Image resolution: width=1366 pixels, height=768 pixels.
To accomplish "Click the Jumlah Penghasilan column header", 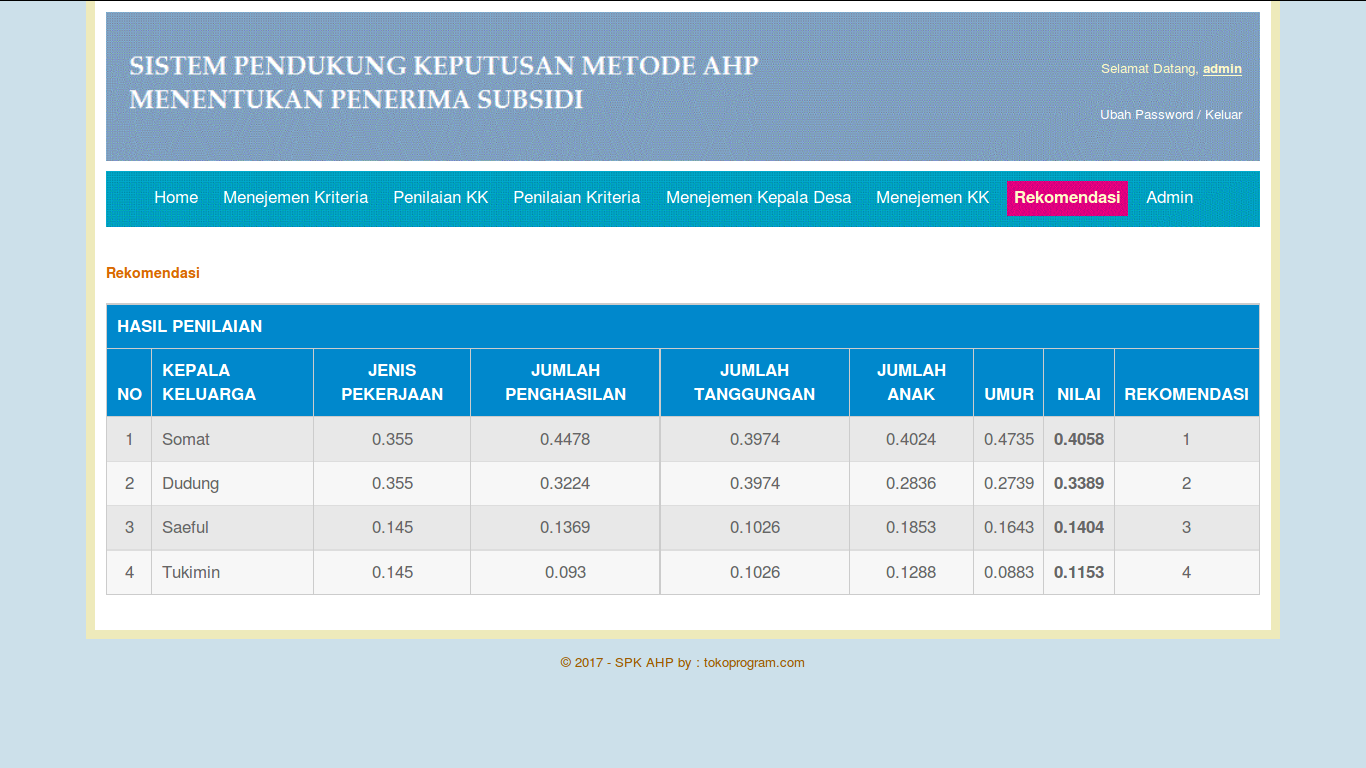I will 565,382.
